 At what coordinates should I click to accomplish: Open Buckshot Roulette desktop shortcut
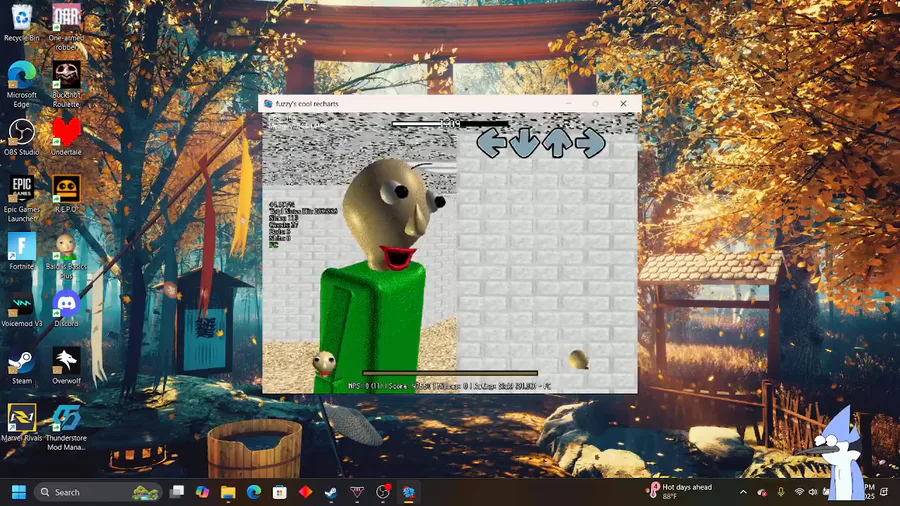click(x=66, y=84)
